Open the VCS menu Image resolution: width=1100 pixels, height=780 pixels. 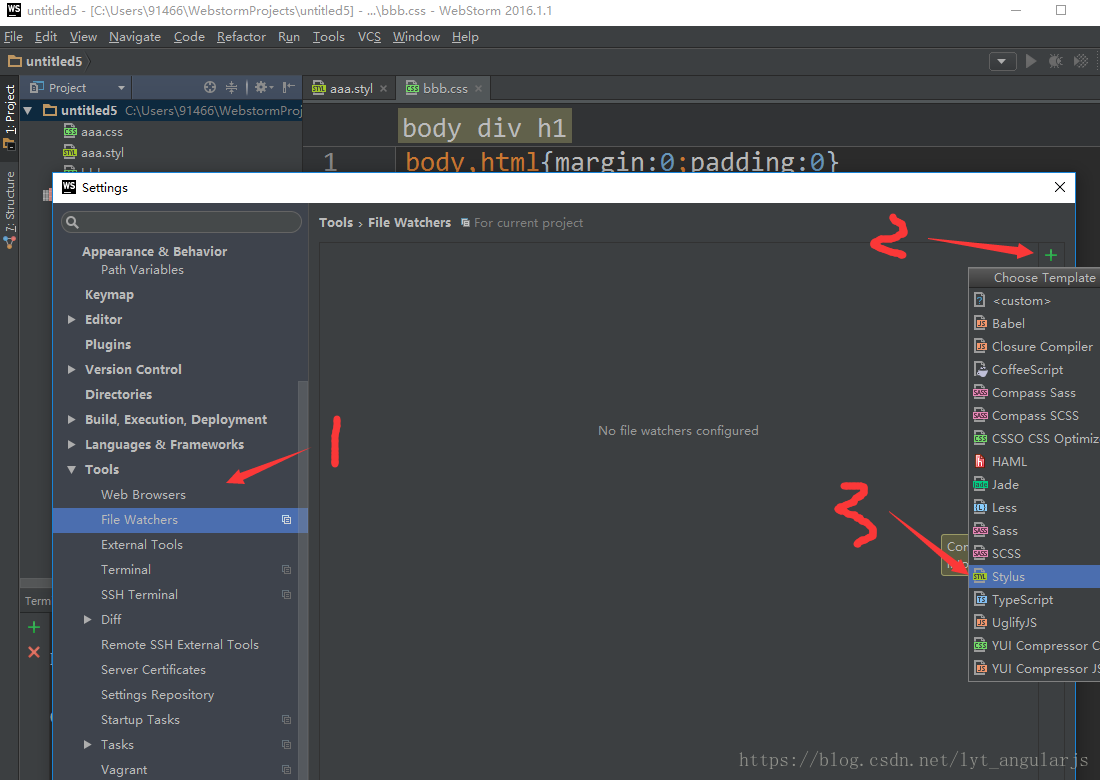point(369,36)
